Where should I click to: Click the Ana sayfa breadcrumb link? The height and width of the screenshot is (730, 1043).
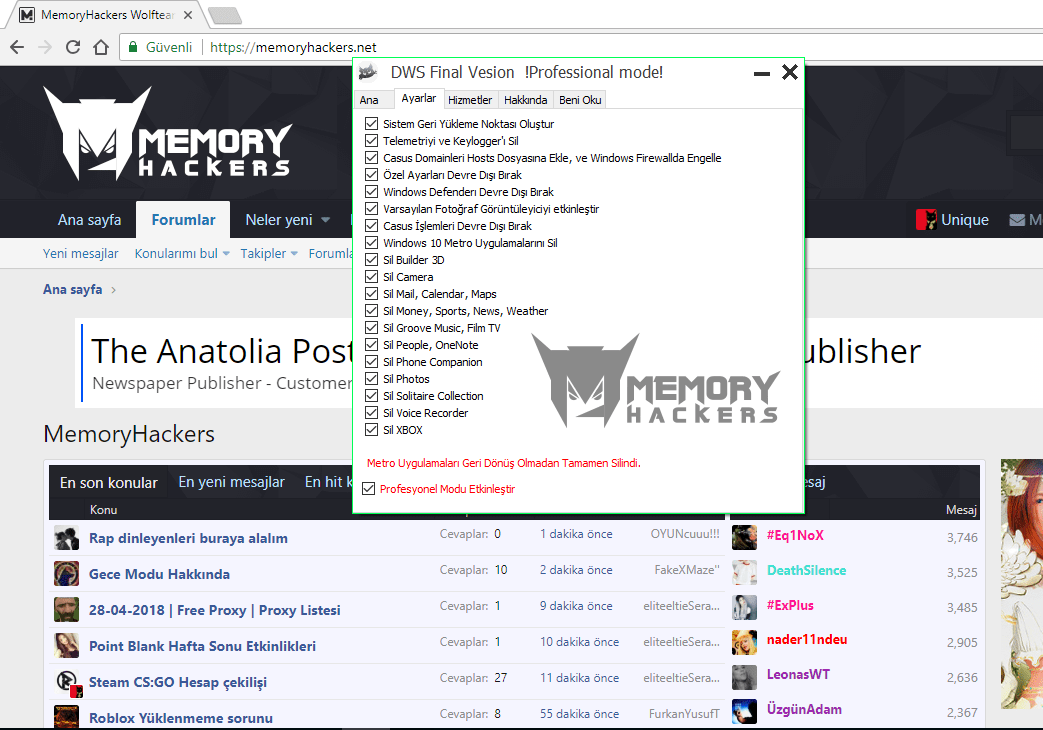73,289
